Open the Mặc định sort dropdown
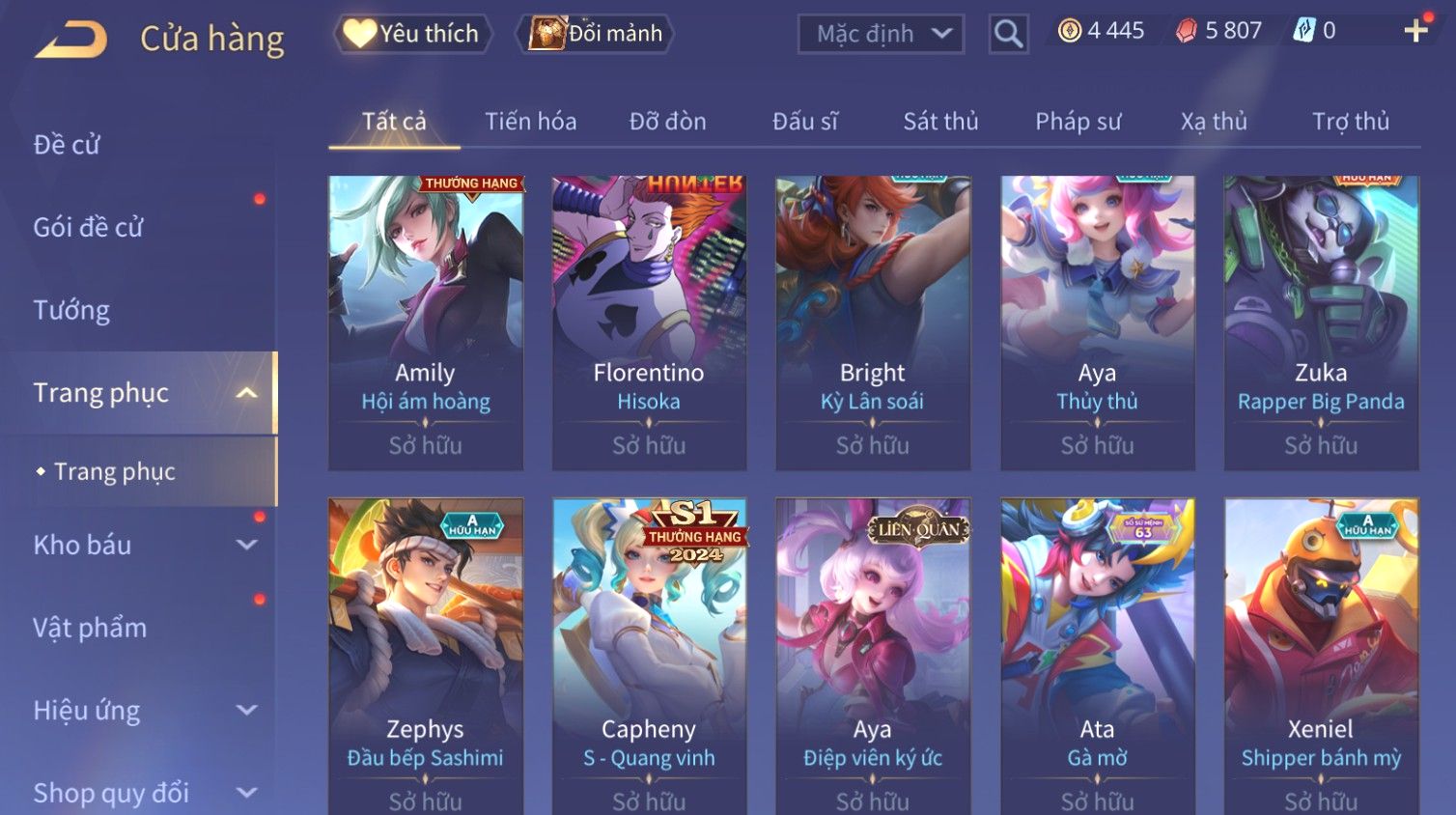The image size is (1456, 815). (881, 34)
